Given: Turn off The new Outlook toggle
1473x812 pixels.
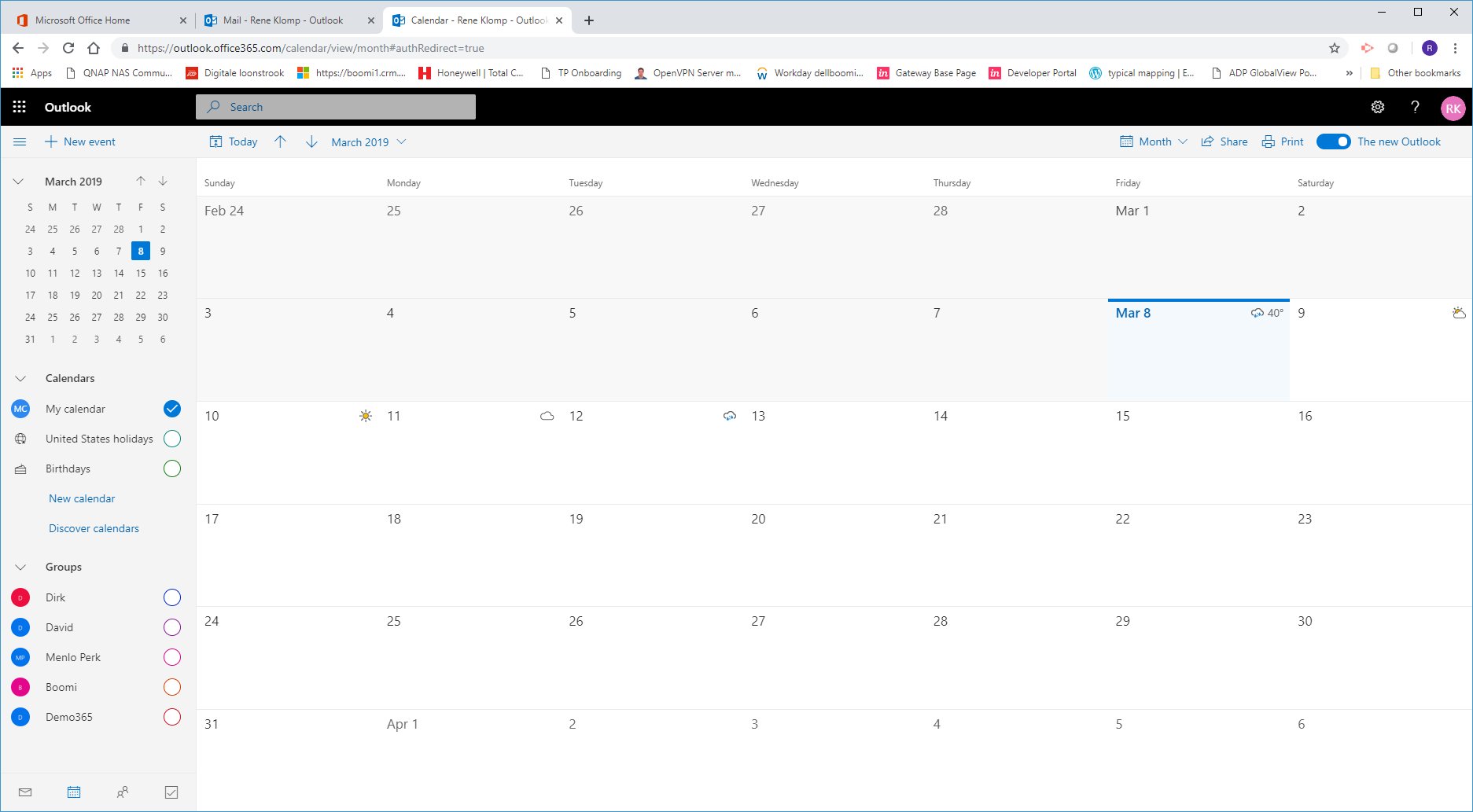Looking at the screenshot, I should 1333,141.
